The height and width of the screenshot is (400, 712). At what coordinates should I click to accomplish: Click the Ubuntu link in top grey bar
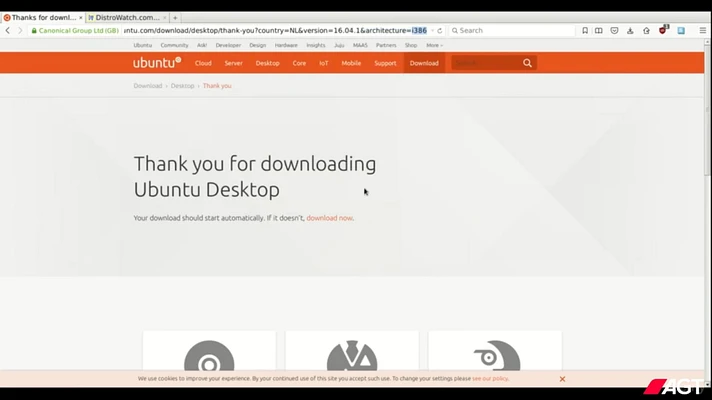tap(143, 45)
